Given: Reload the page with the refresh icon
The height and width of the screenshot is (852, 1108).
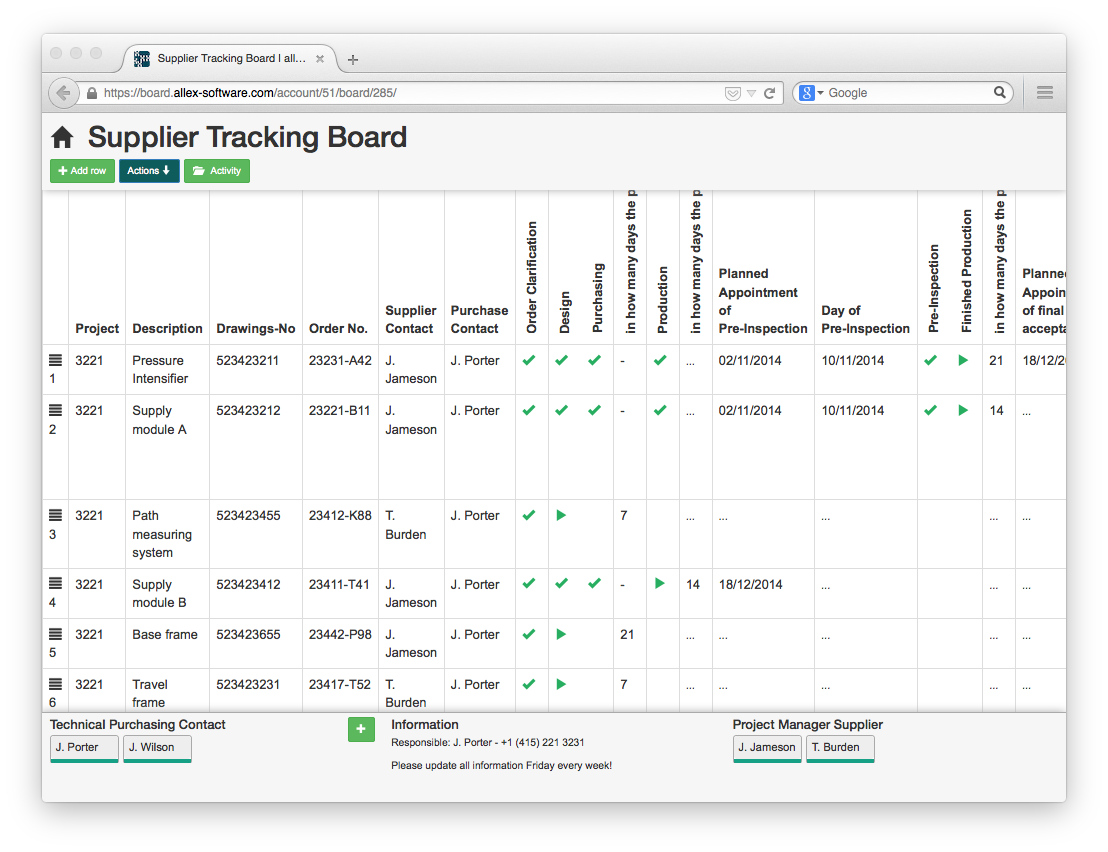Looking at the screenshot, I should click(770, 93).
